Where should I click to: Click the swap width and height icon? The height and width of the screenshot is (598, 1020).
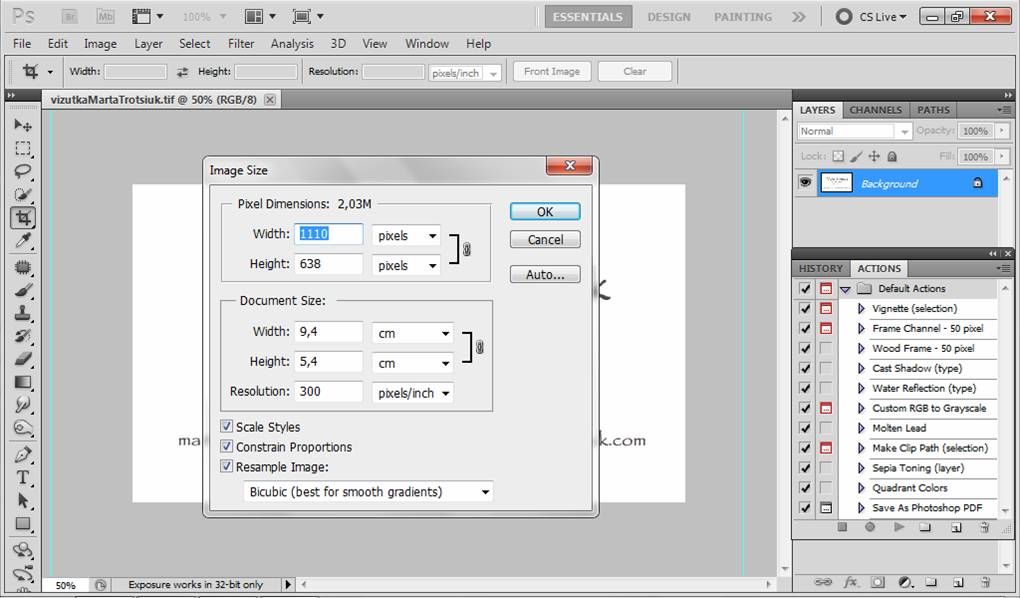182,72
